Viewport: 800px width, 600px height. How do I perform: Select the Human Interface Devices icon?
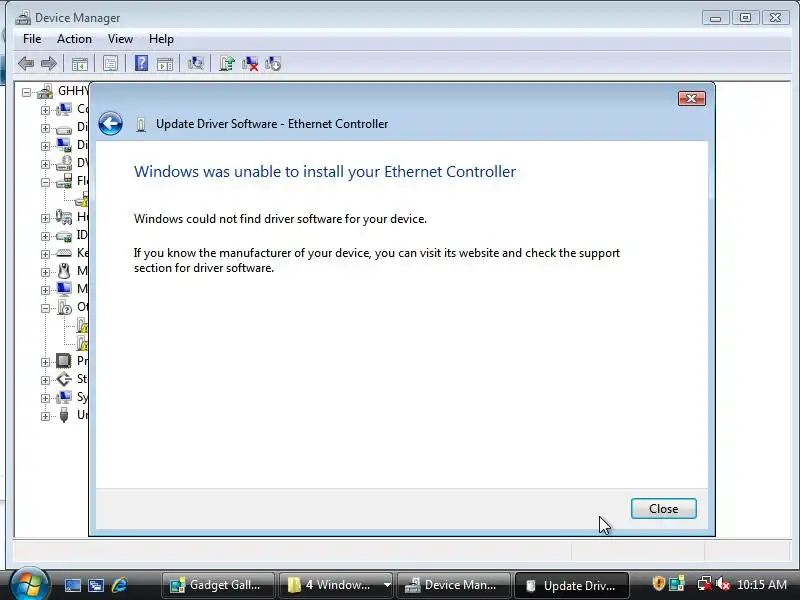click(64, 217)
